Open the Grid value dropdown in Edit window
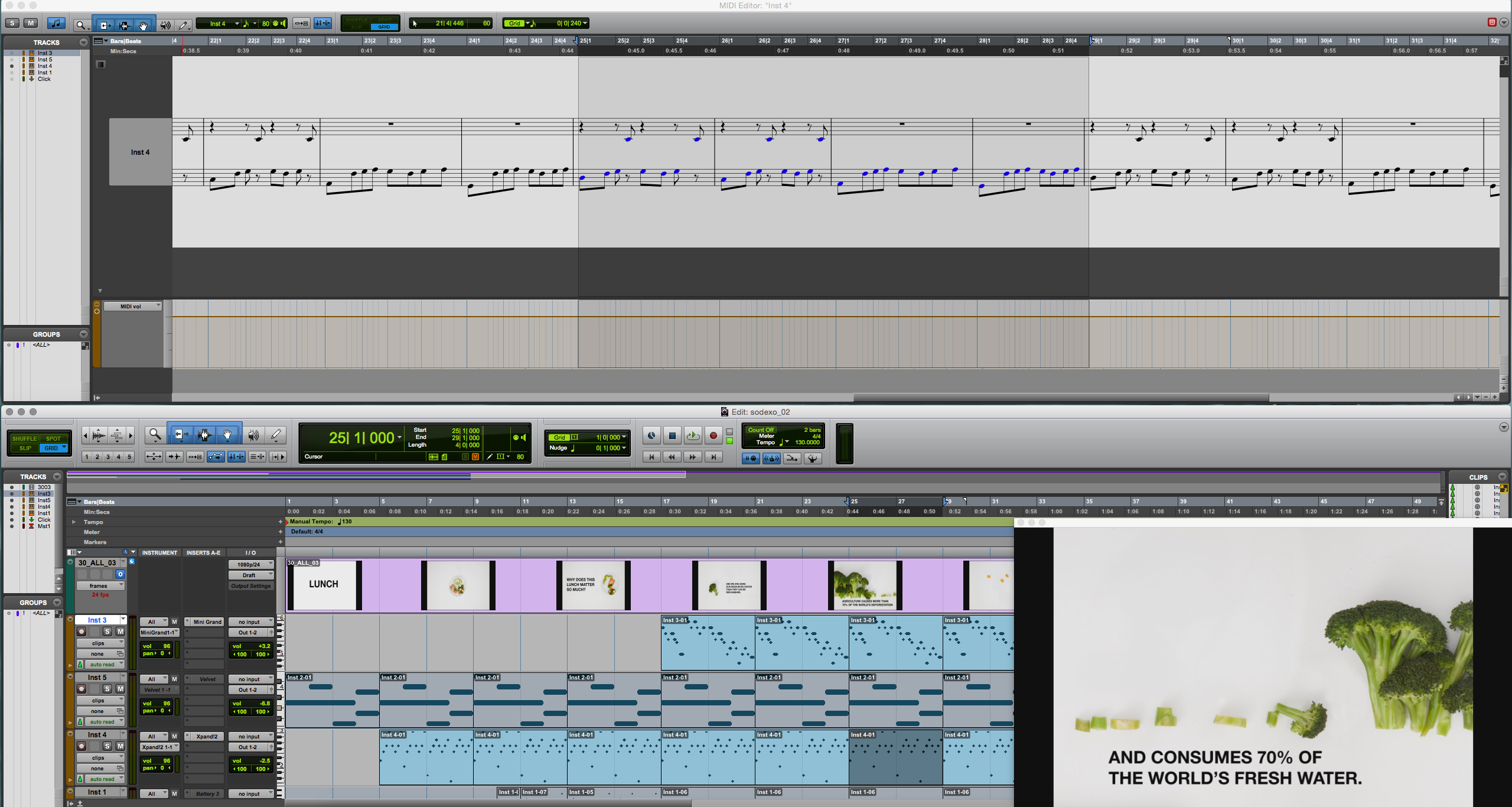This screenshot has width=1512, height=807. coord(624,438)
